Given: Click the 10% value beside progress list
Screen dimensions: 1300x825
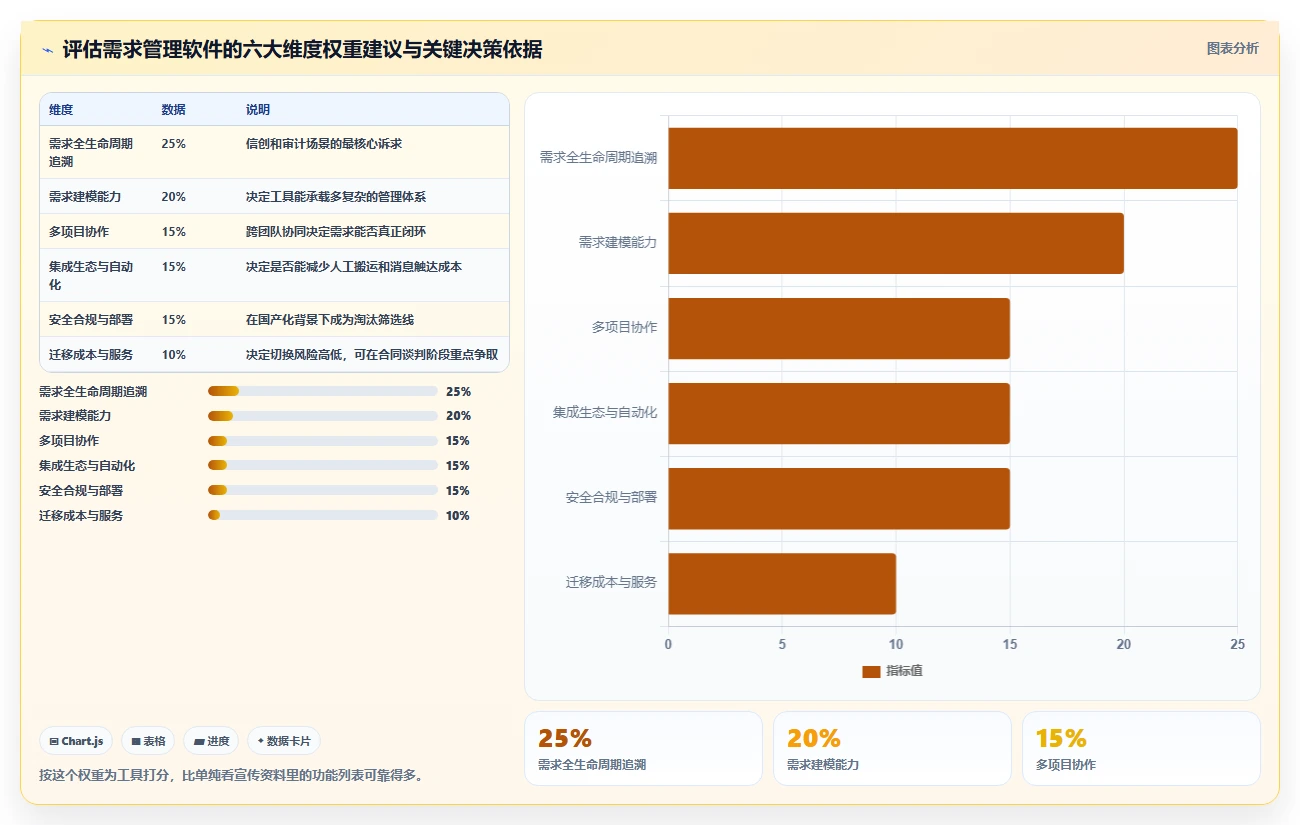Looking at the screenshot, I should (x=458, y=516).
